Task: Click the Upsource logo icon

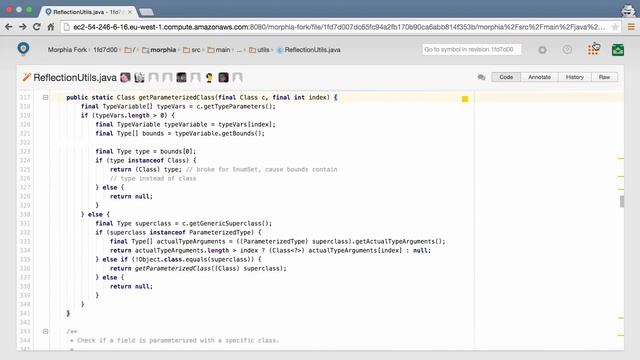Action: tap(24, 49)
